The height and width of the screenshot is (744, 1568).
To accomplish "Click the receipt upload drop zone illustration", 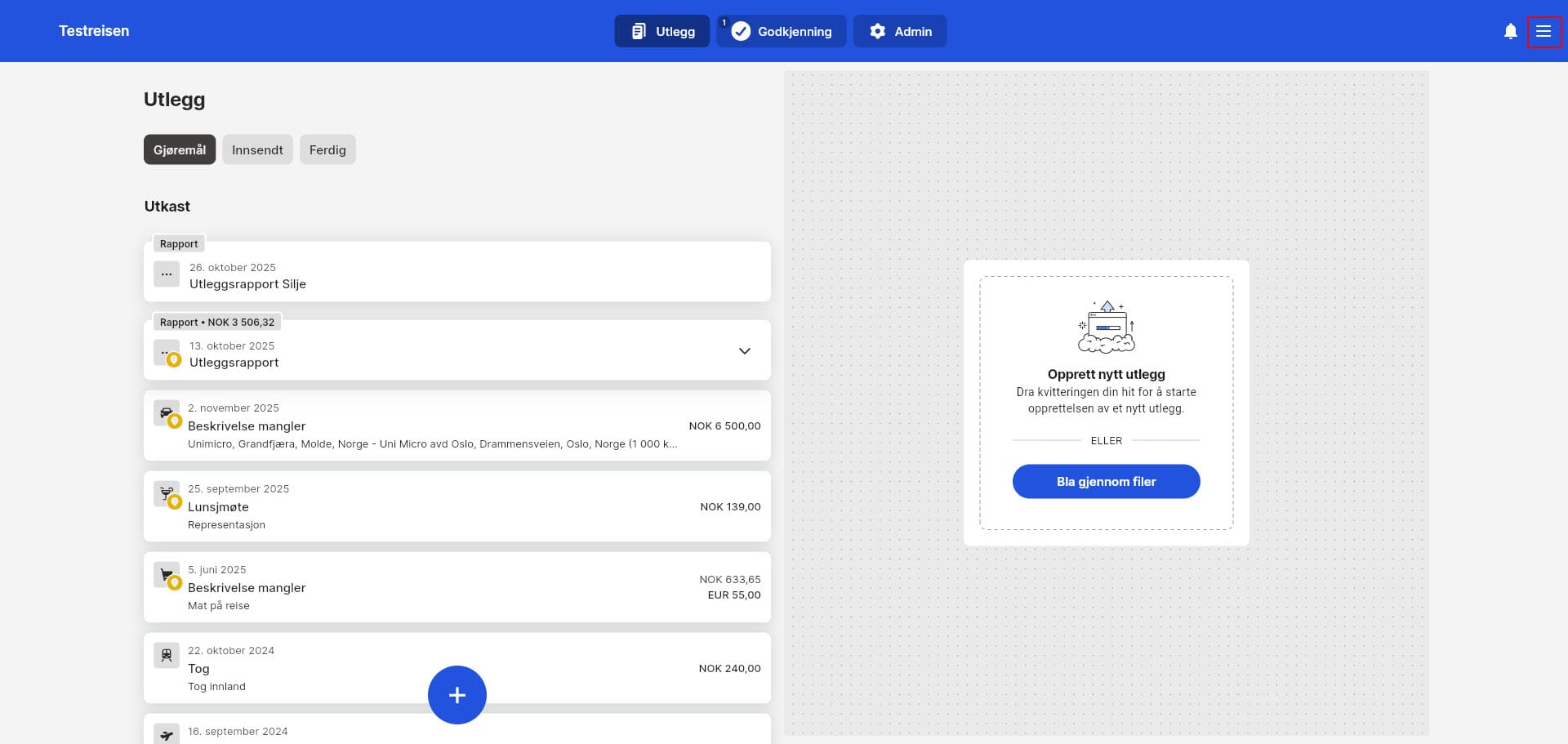I will point(1106,327).
